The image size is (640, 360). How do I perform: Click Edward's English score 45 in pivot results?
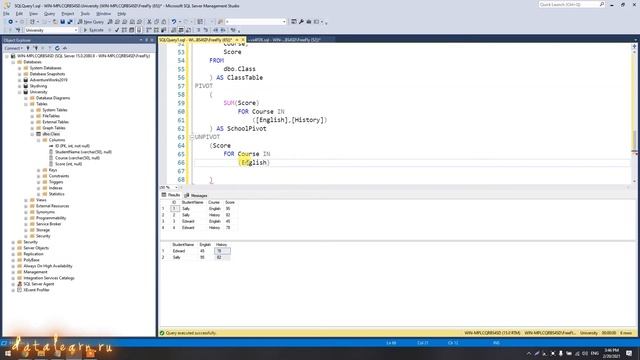point(202,251)
